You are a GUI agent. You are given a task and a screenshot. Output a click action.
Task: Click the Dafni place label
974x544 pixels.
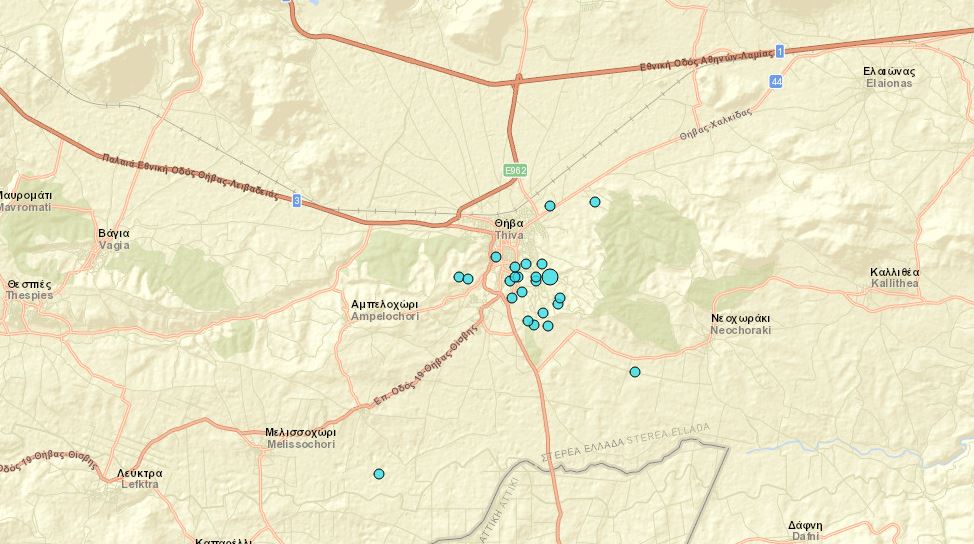(x=804, y=530)
